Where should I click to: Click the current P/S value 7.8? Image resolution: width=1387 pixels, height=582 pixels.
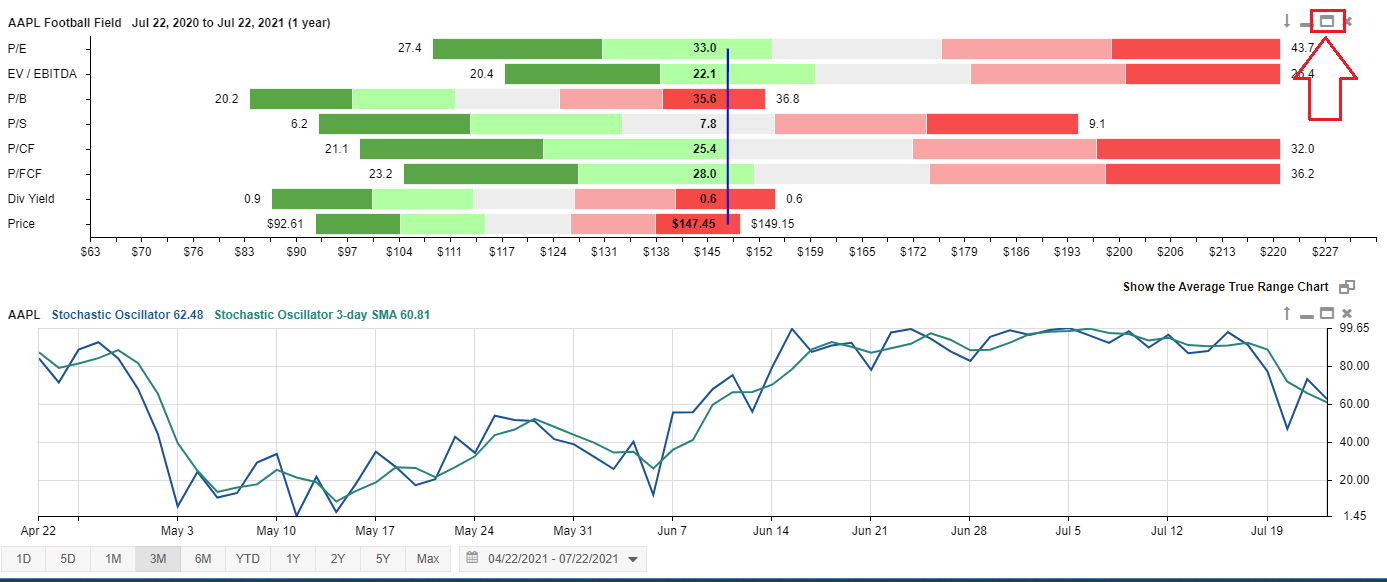tap(708, 123)
